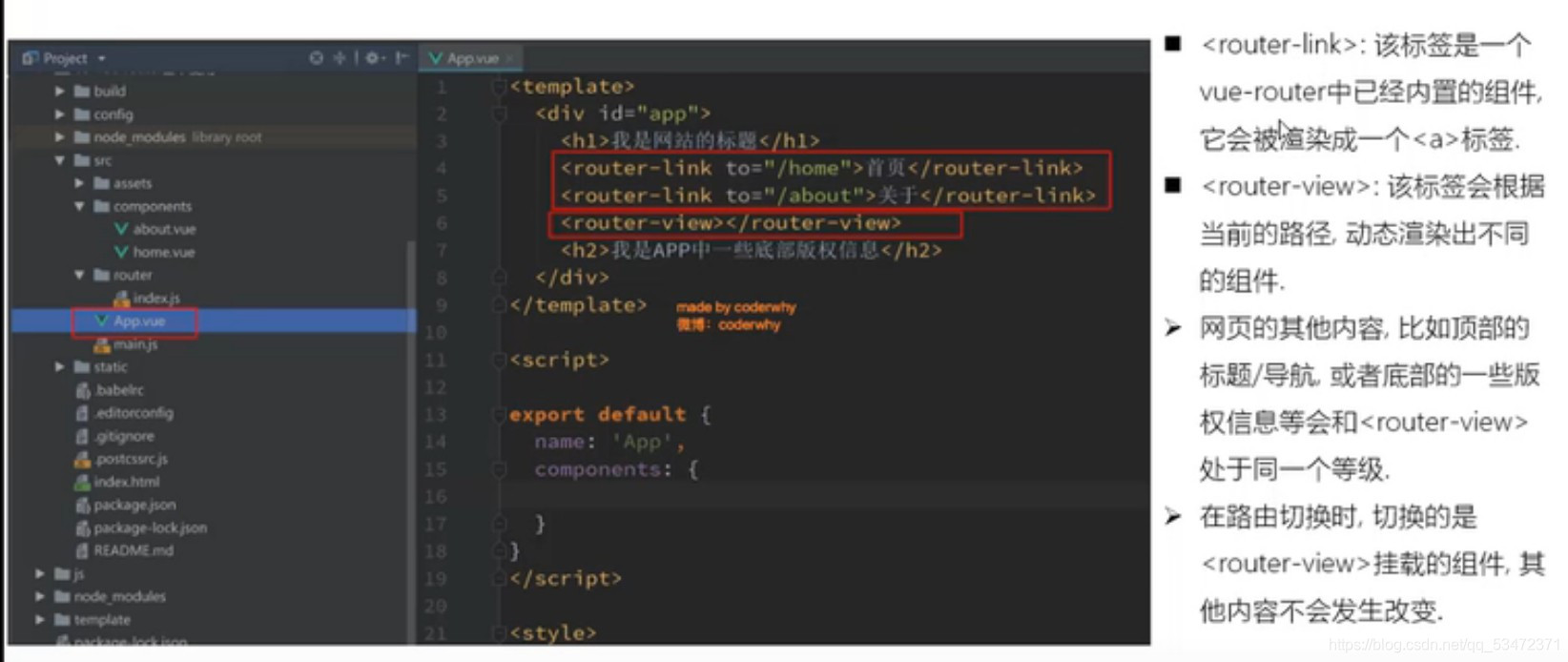Click the Vue icon of about.vue
The width and height of the screenshot is (1568, 662).
click(x=121, y=229)
